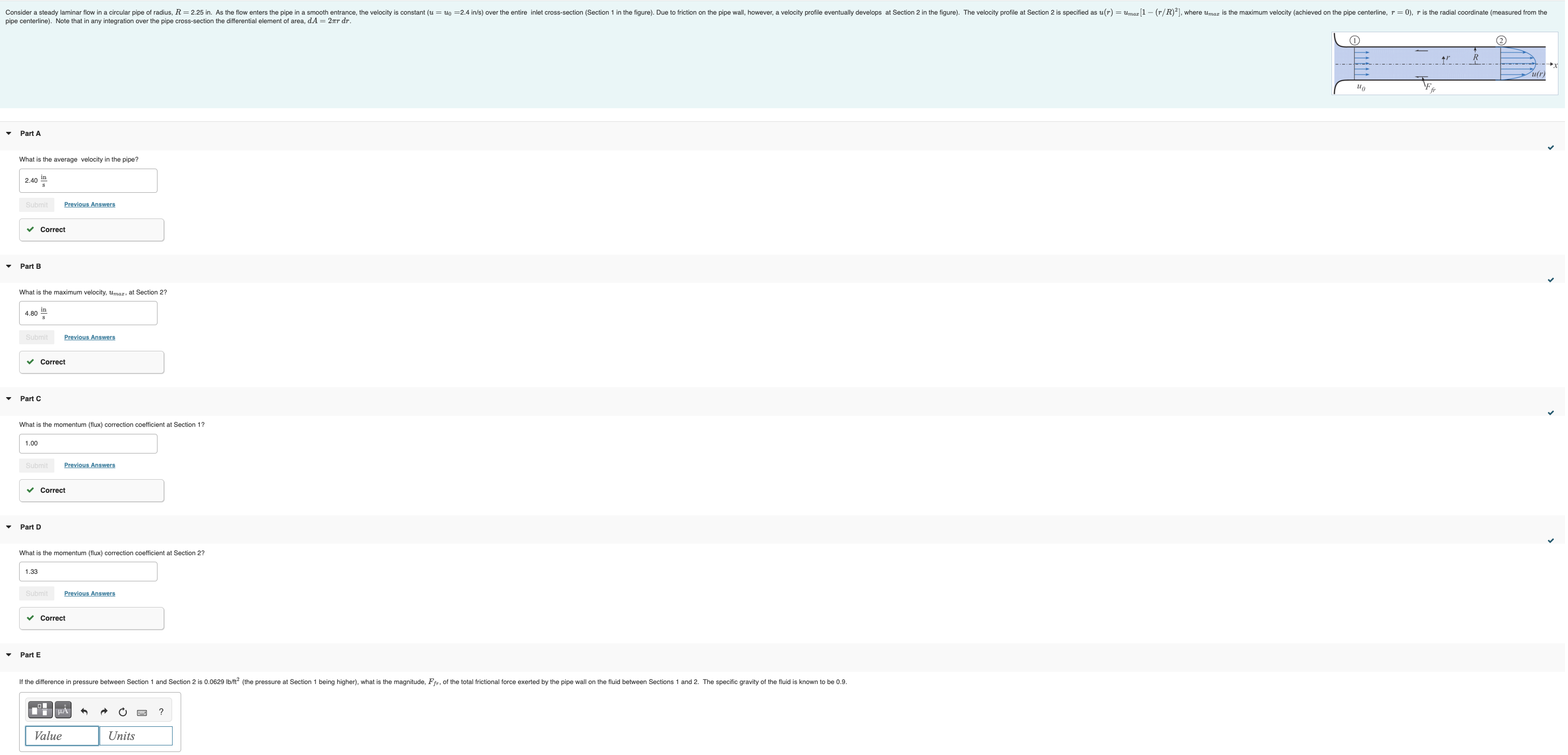This screenshot has width=1568, height=755.
Task: Click the Part B Submit button
Action: (37, 337)
